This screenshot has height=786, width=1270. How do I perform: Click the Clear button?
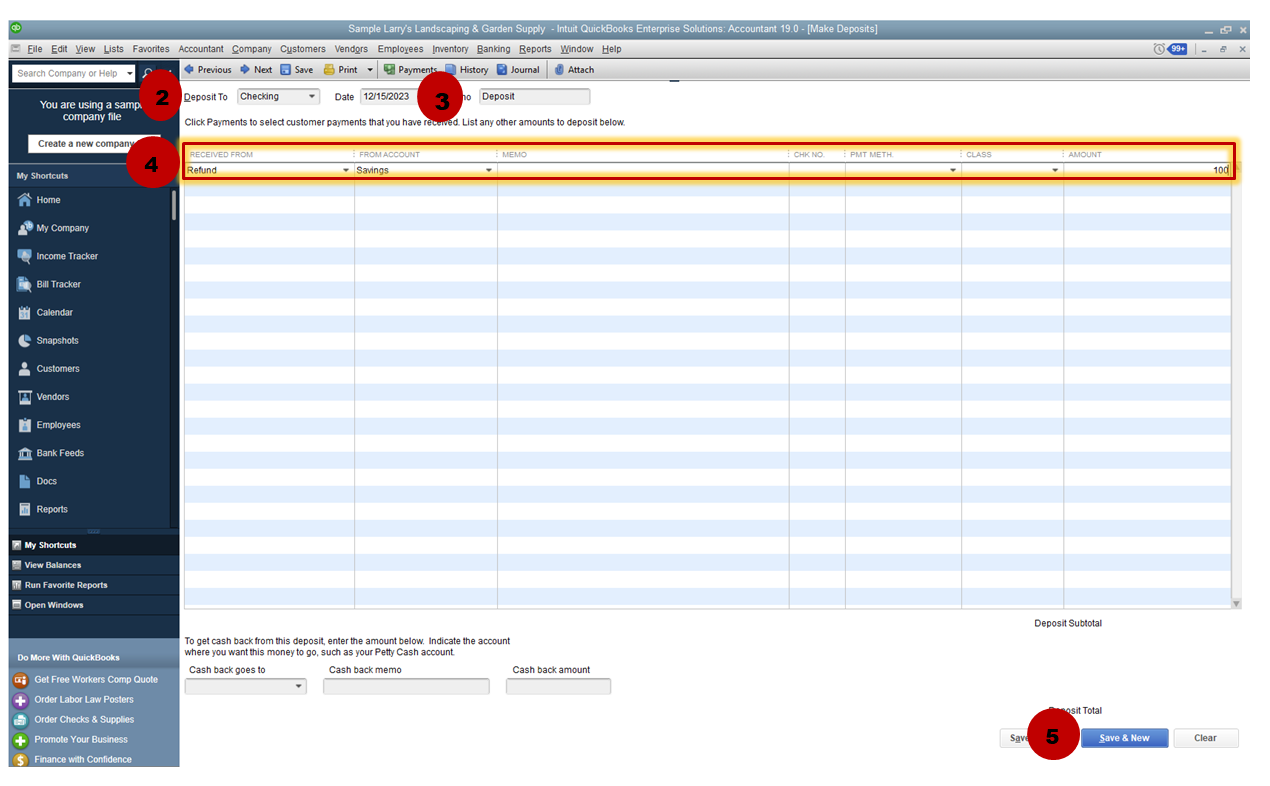tap(1205, 738)
